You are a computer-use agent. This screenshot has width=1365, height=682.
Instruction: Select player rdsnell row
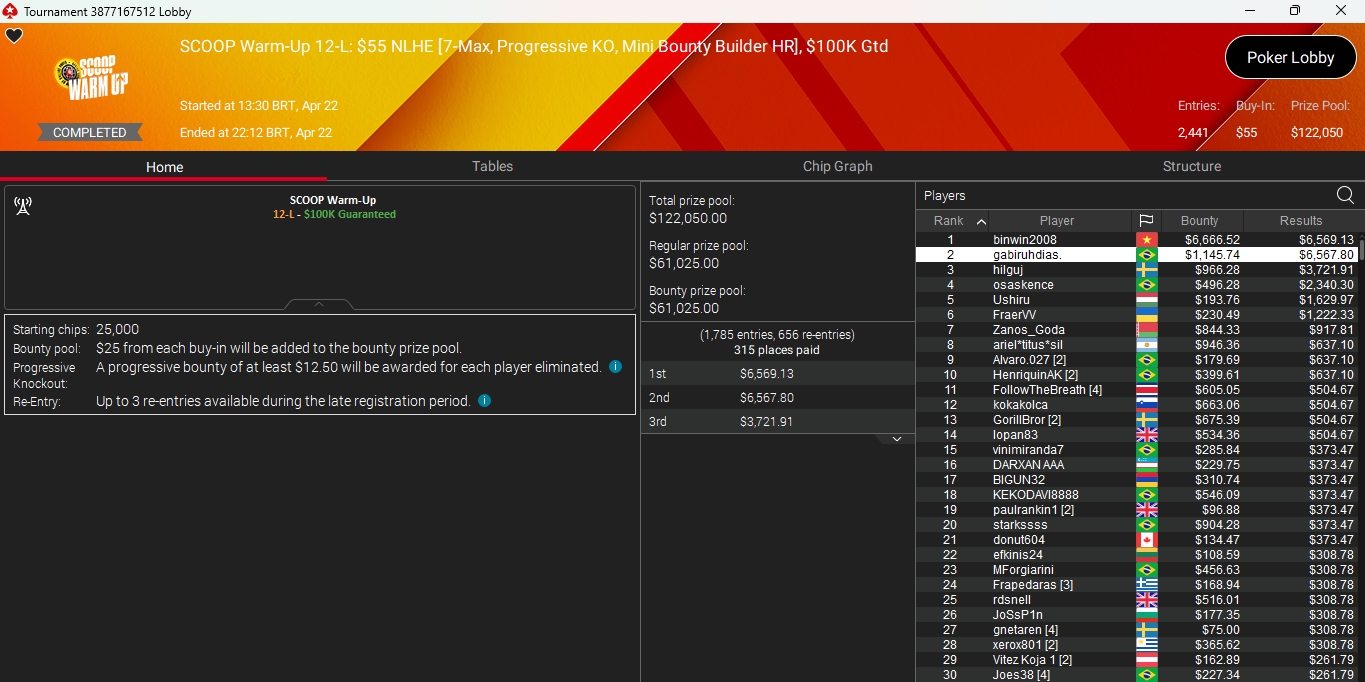click(x=1137, y=600)
